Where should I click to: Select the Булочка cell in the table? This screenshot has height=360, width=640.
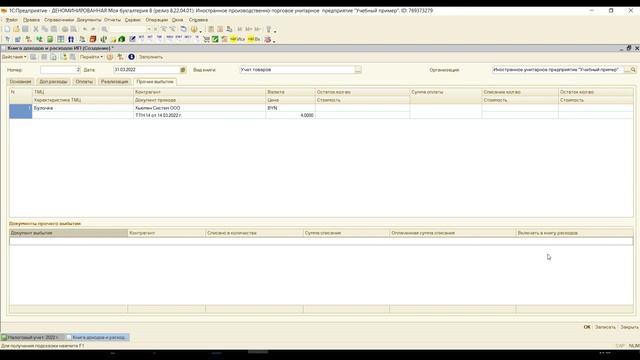pos(83,108)
